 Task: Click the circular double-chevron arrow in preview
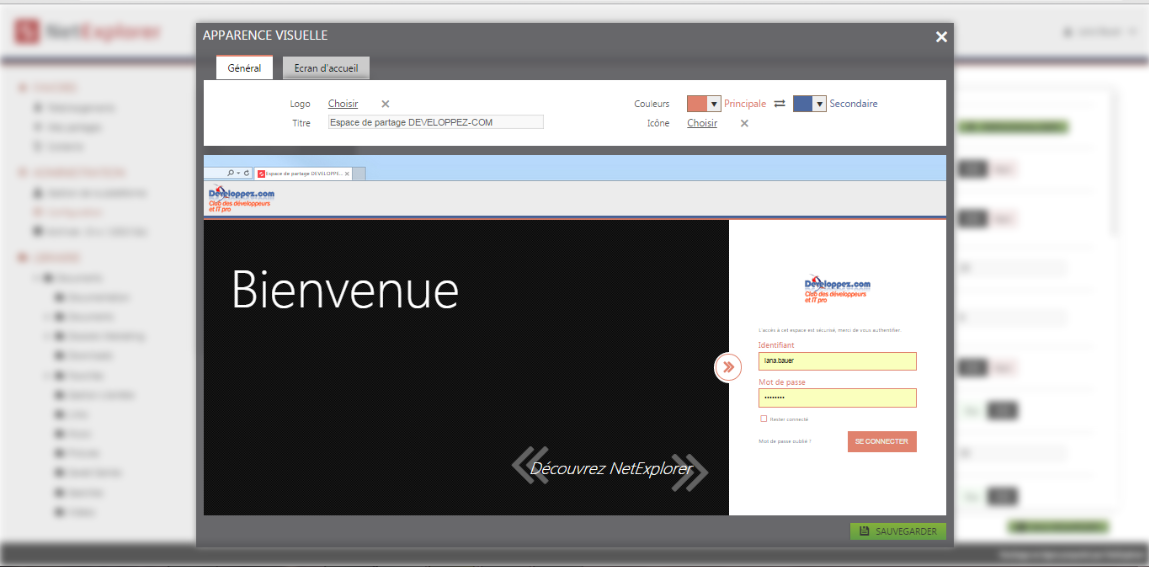(x=728, y=368)
